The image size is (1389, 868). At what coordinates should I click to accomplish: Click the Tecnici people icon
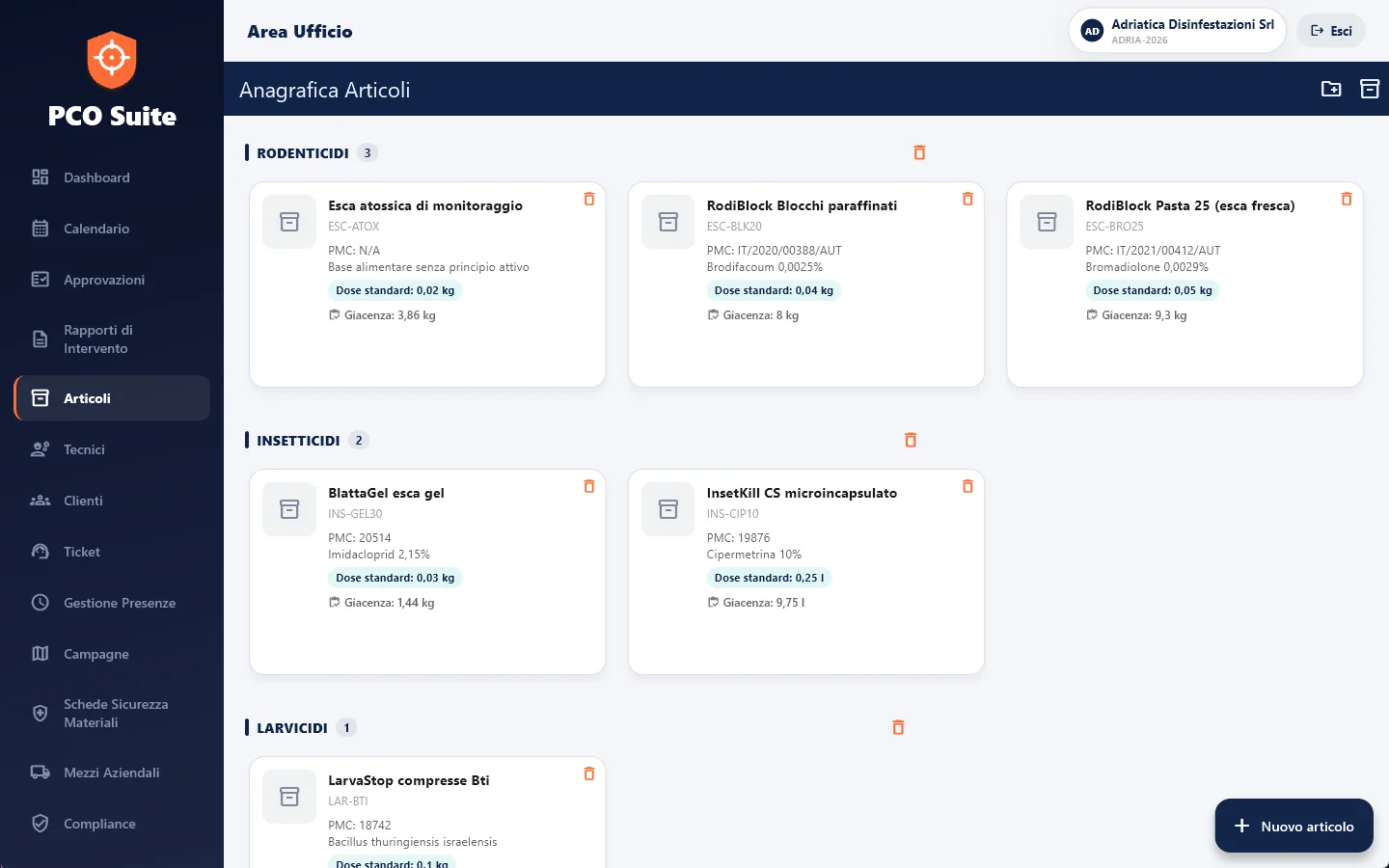click(40, 449)
